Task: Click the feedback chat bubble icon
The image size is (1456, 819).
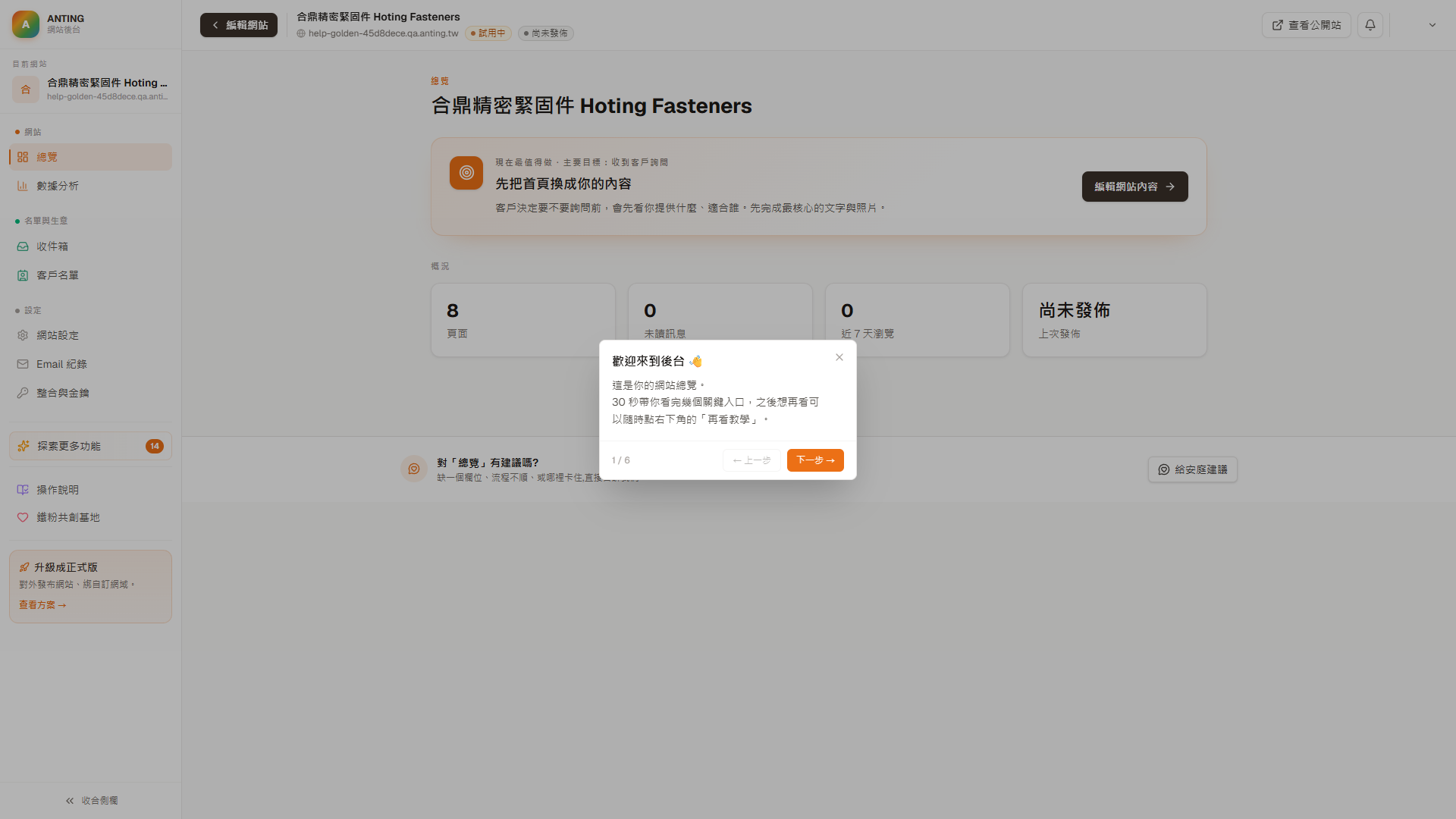Action: point(414,469)
